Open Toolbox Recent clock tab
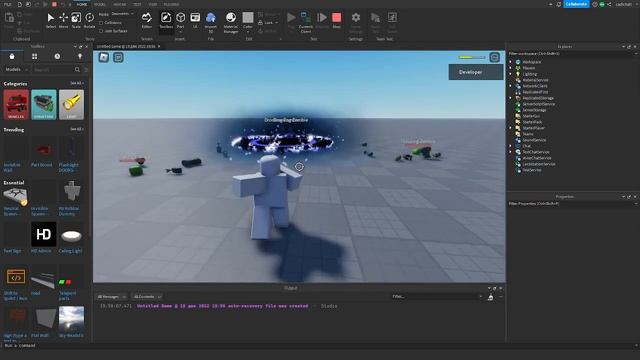640x360 pixels. (x=57, y=56)
